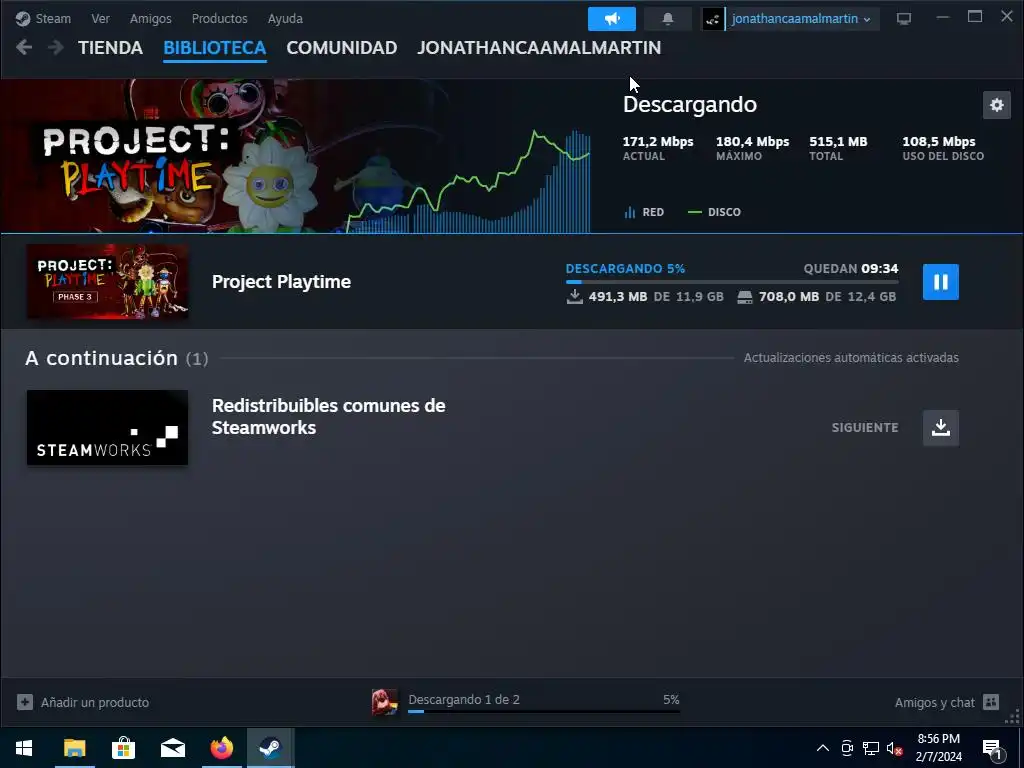This screenshot has height=768, width=1024.
Task: Click the plus icon beside Añadir un producto
Action: coord(25,702)
